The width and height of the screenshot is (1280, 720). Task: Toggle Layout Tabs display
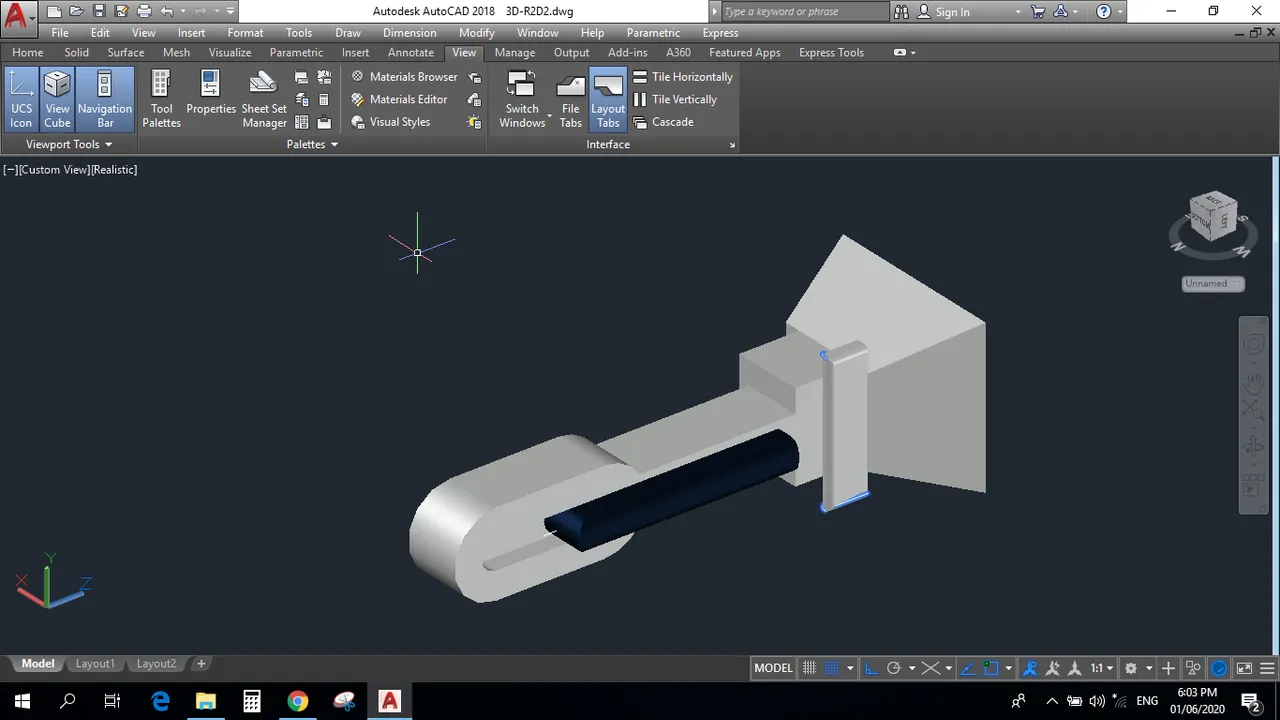tap(608, 99)
